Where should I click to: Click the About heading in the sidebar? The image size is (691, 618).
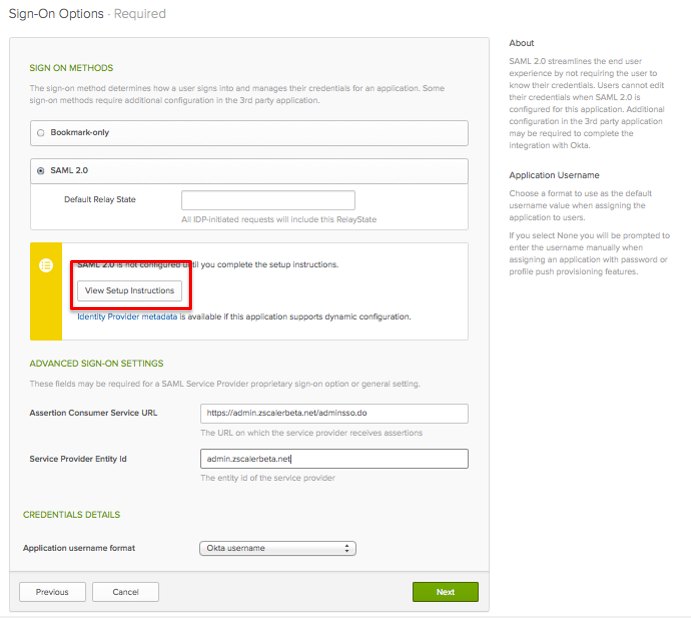521,43
